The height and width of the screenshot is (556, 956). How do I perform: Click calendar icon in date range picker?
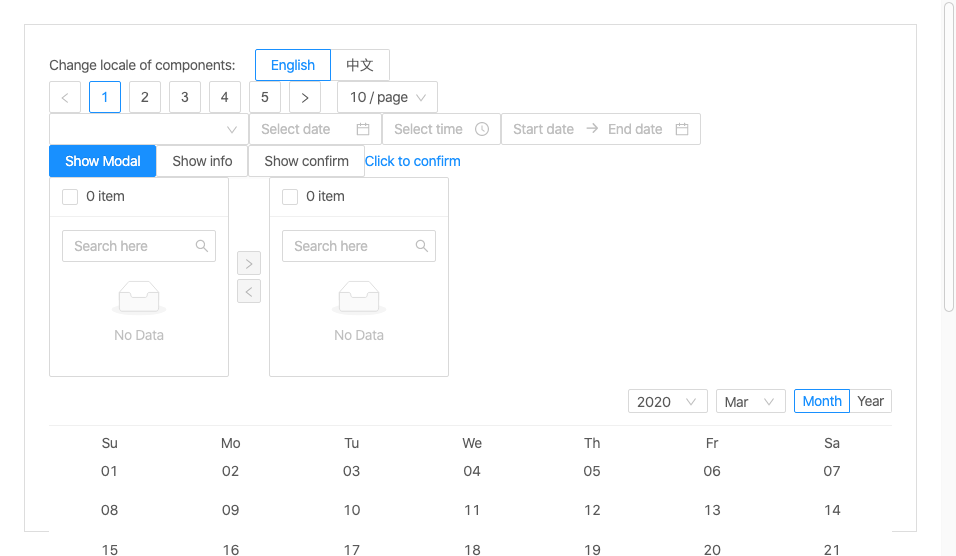[682, 129]
